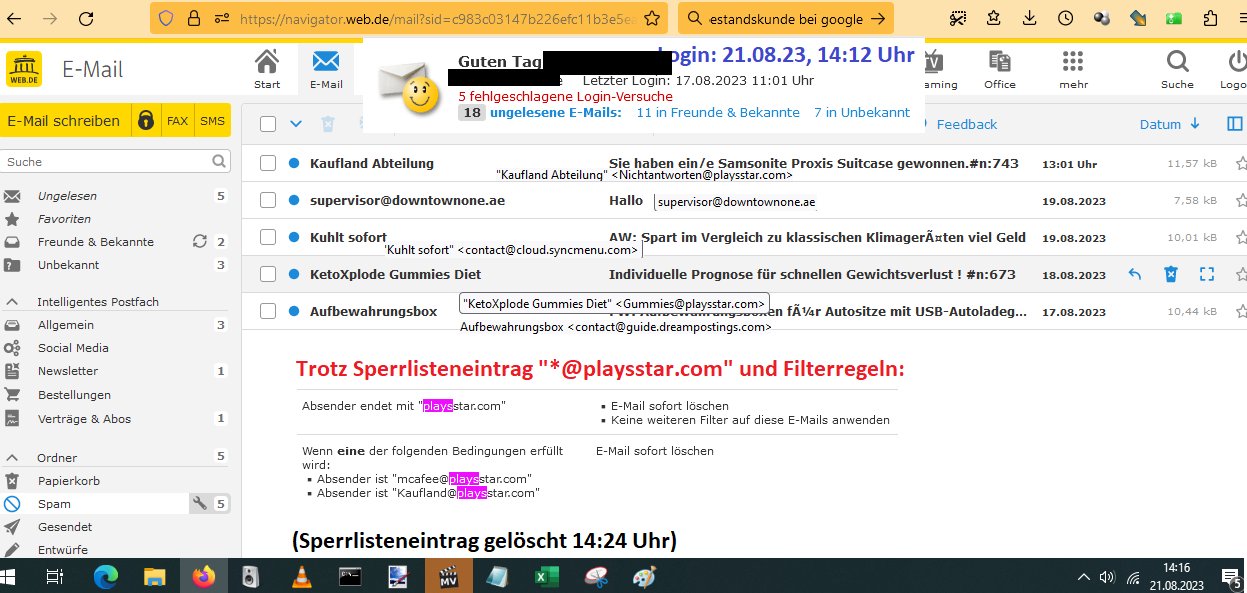Toggle the sort direction arrow next to Datum
Screen dimensions: 1247x593
point(1194,124)
